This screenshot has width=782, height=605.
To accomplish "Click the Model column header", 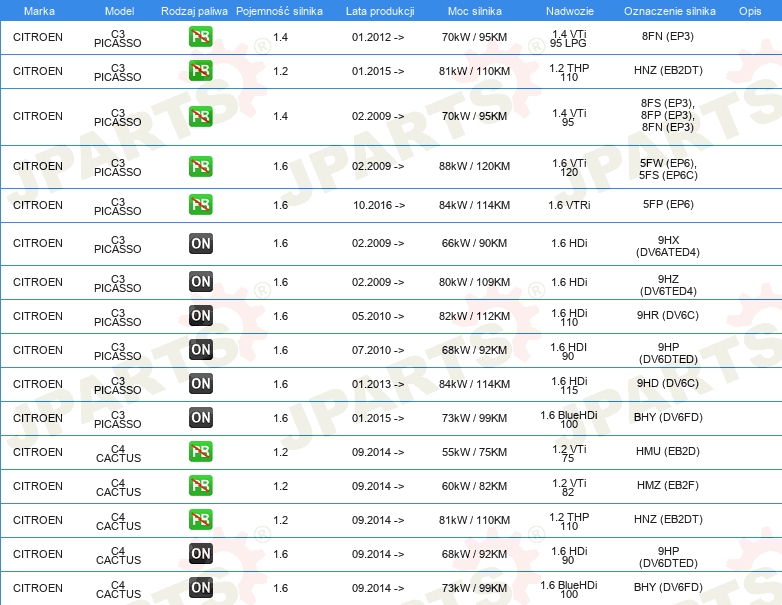I will (x=120, y=11).
